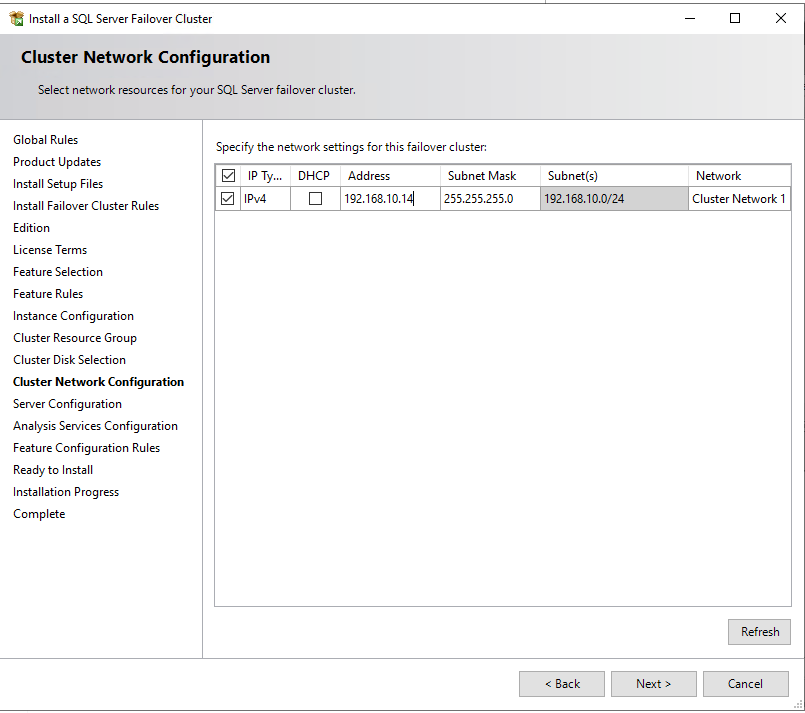Go to the Installation Progress step

coord(66,492)
